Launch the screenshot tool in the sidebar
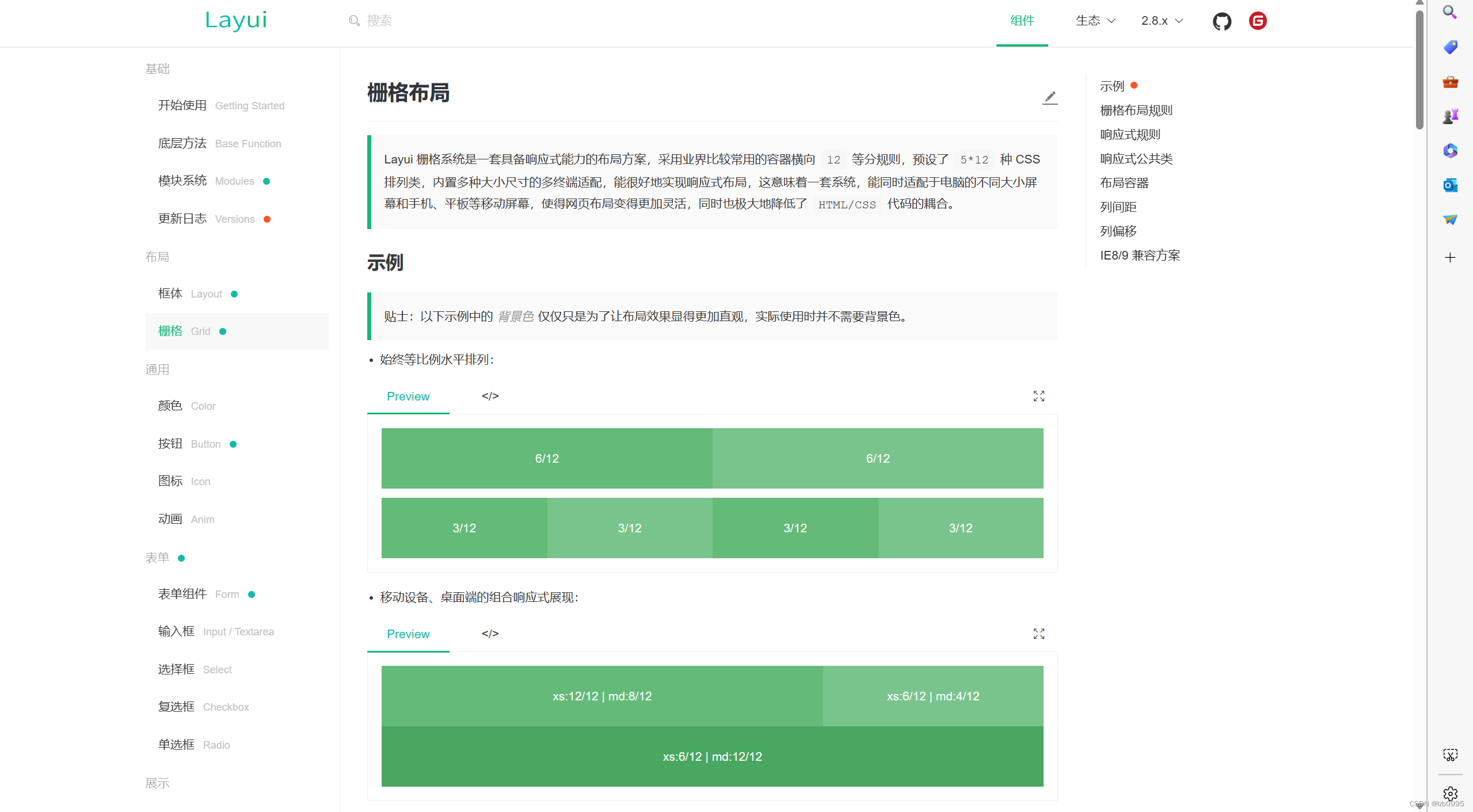The width and height of the screenshot is (1473, 812). (x=1450, y=754)
